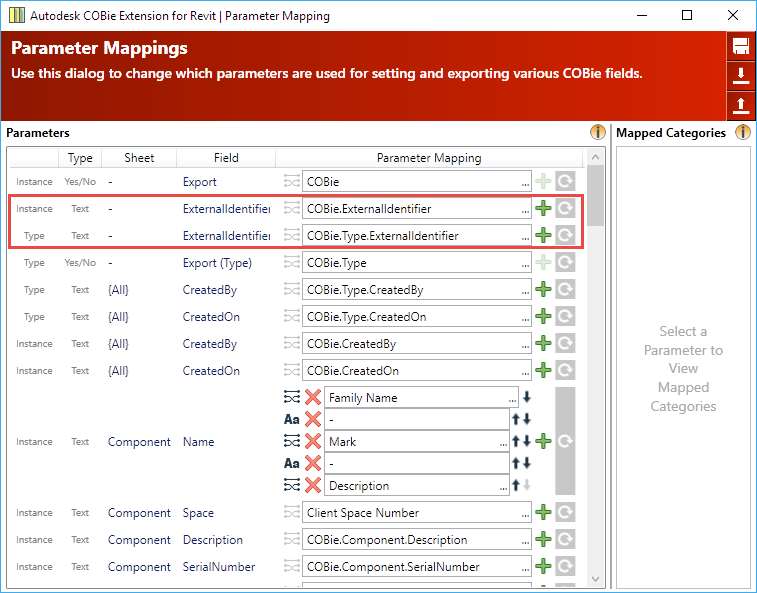
Task: Toggle Aa text type beside second dash
Action: coord(292,464)
